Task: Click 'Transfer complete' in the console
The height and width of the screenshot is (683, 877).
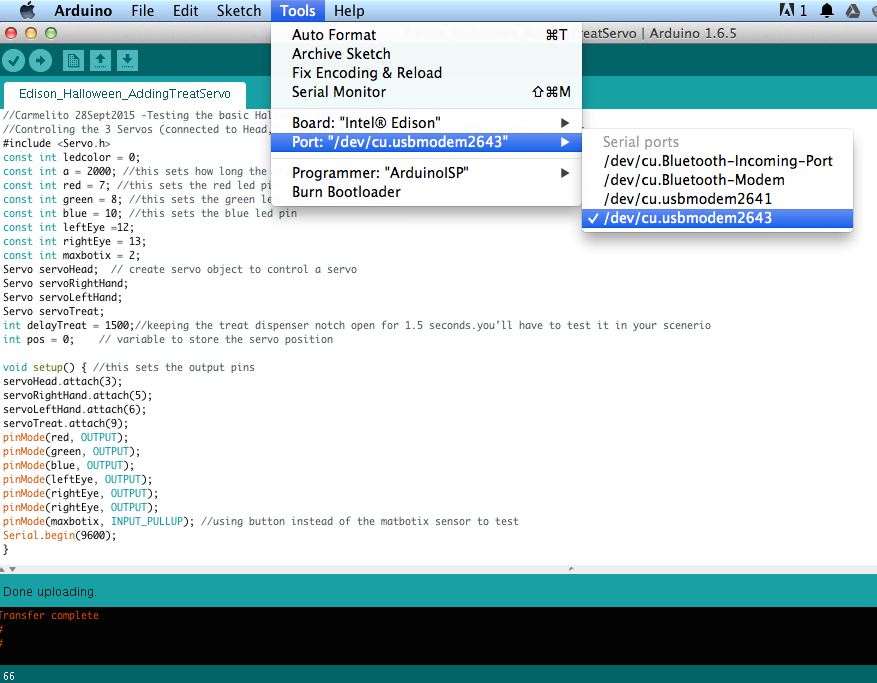Action: tap(49, 615)
